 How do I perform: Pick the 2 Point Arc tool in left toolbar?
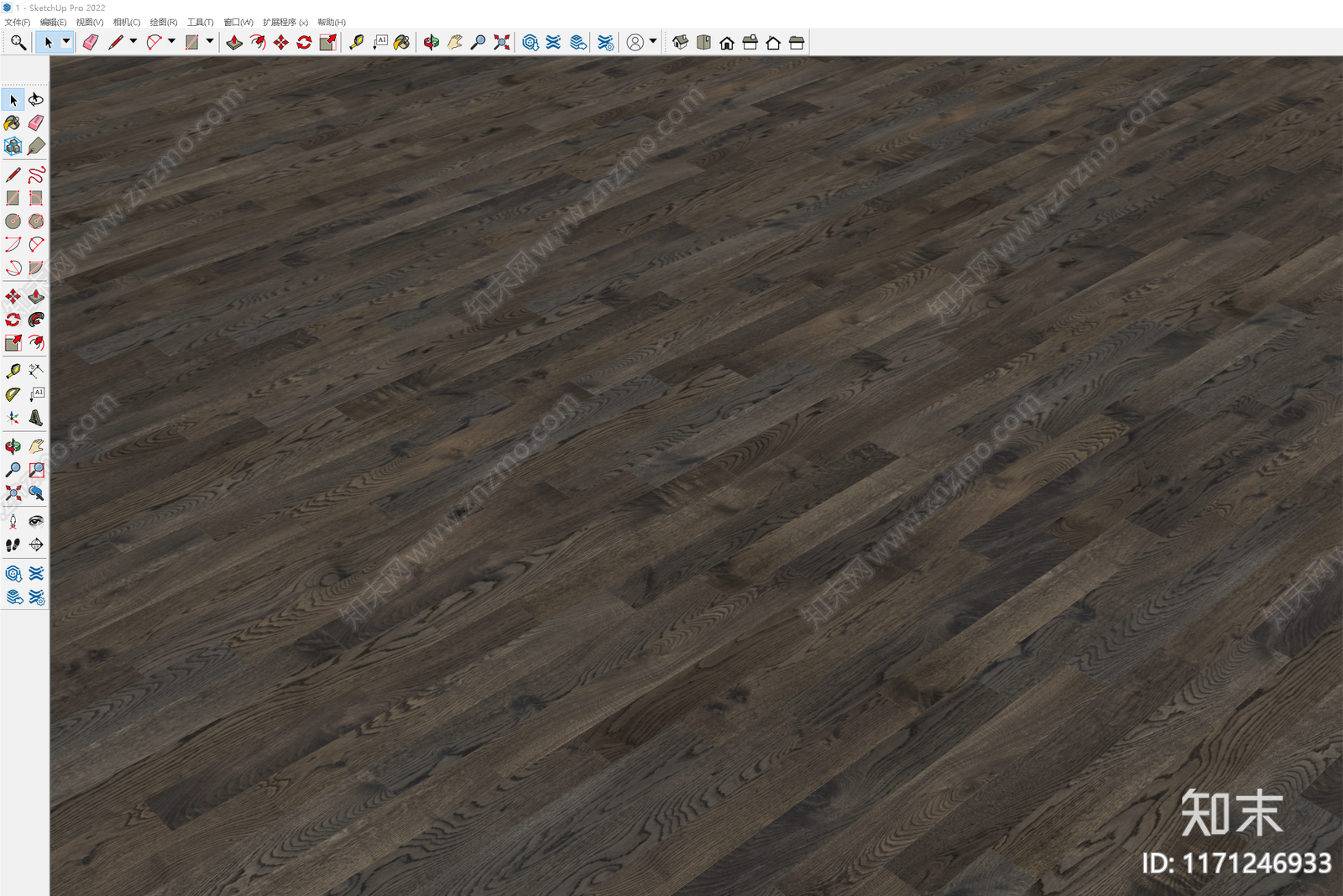pyautogui.click(x=36, y=245)
